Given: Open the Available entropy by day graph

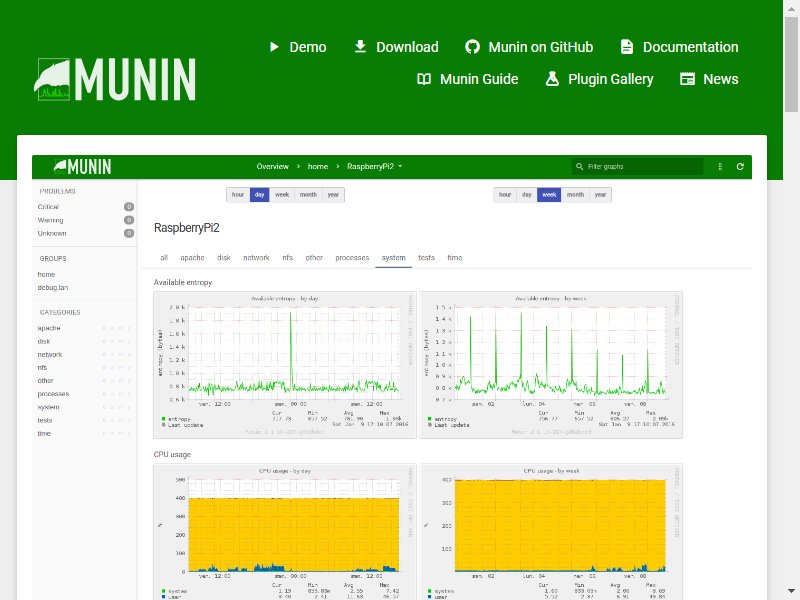Looking at the screenshot, I should [x=285, y=365].
